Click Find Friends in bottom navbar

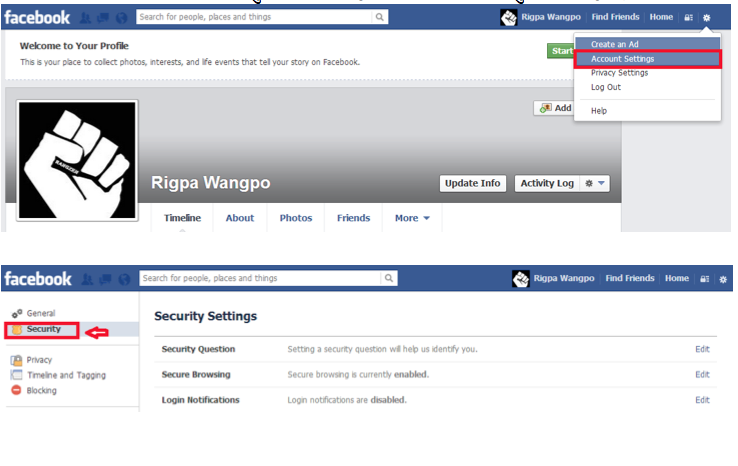click(x=630, y=278)
